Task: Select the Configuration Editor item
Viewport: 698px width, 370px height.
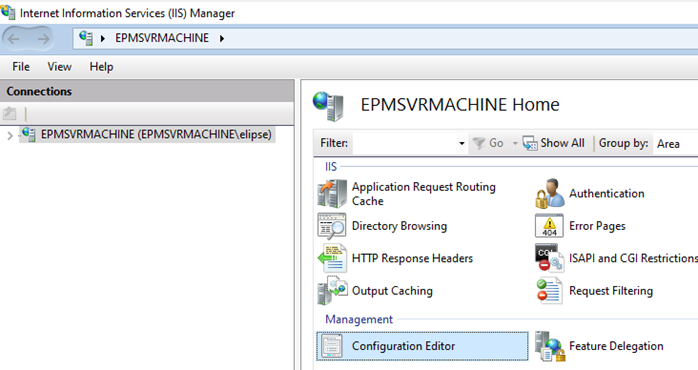Action: 422,346
